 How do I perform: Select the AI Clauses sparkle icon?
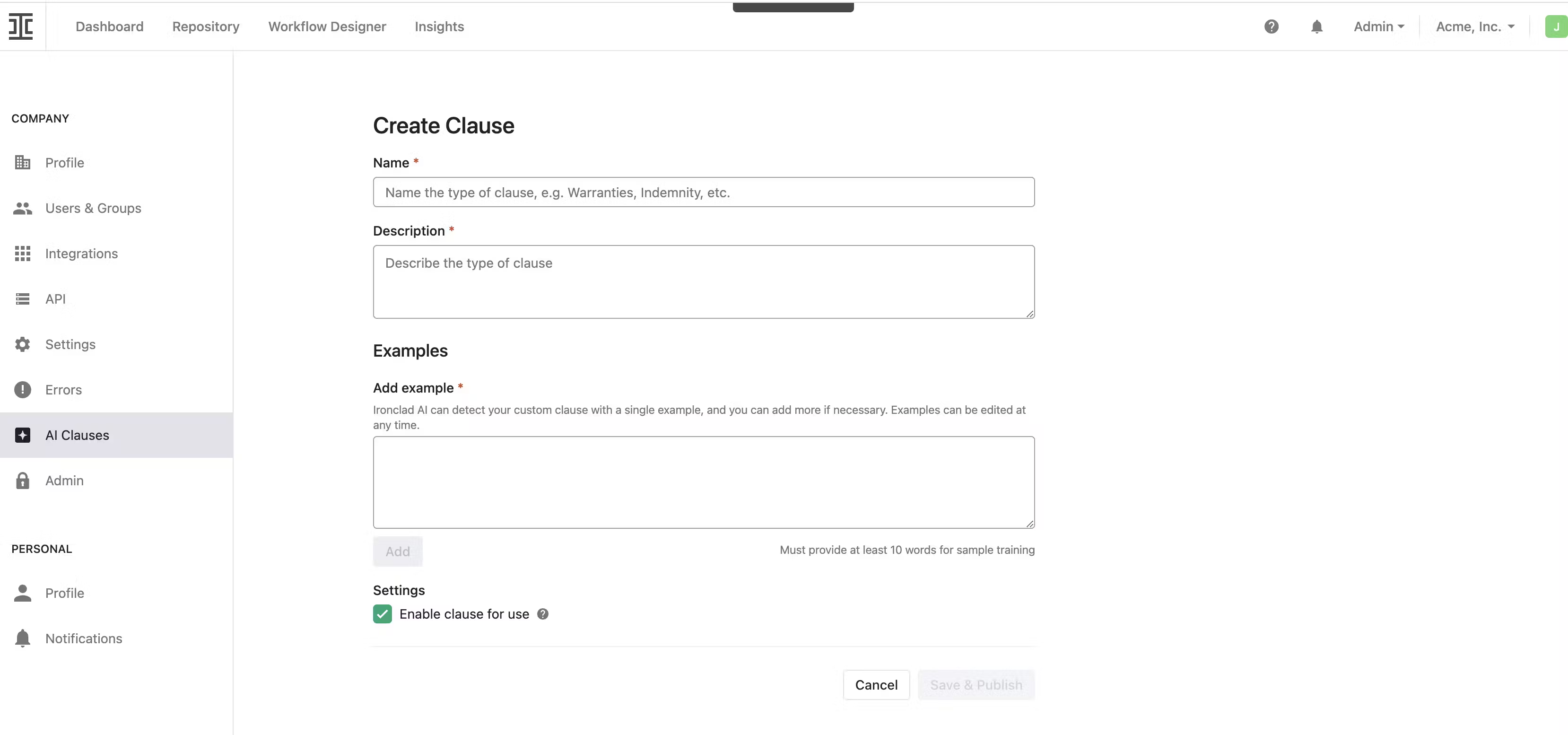(23, 435)
